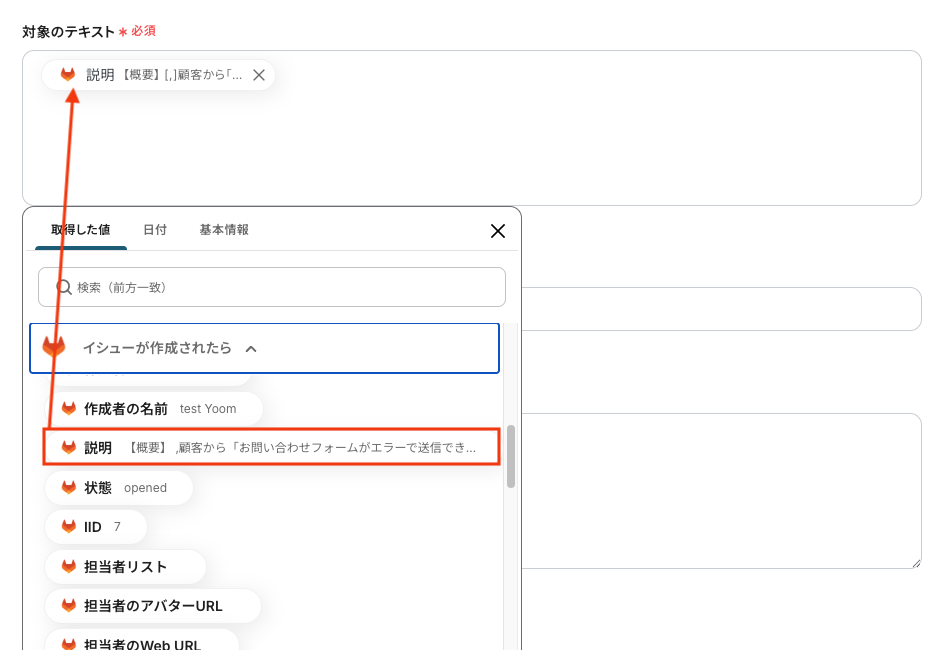This screenshot has height=650, width=946.
Task: Select the 作成者の名前 value test Yoom
Action: [x=154, y=409]
